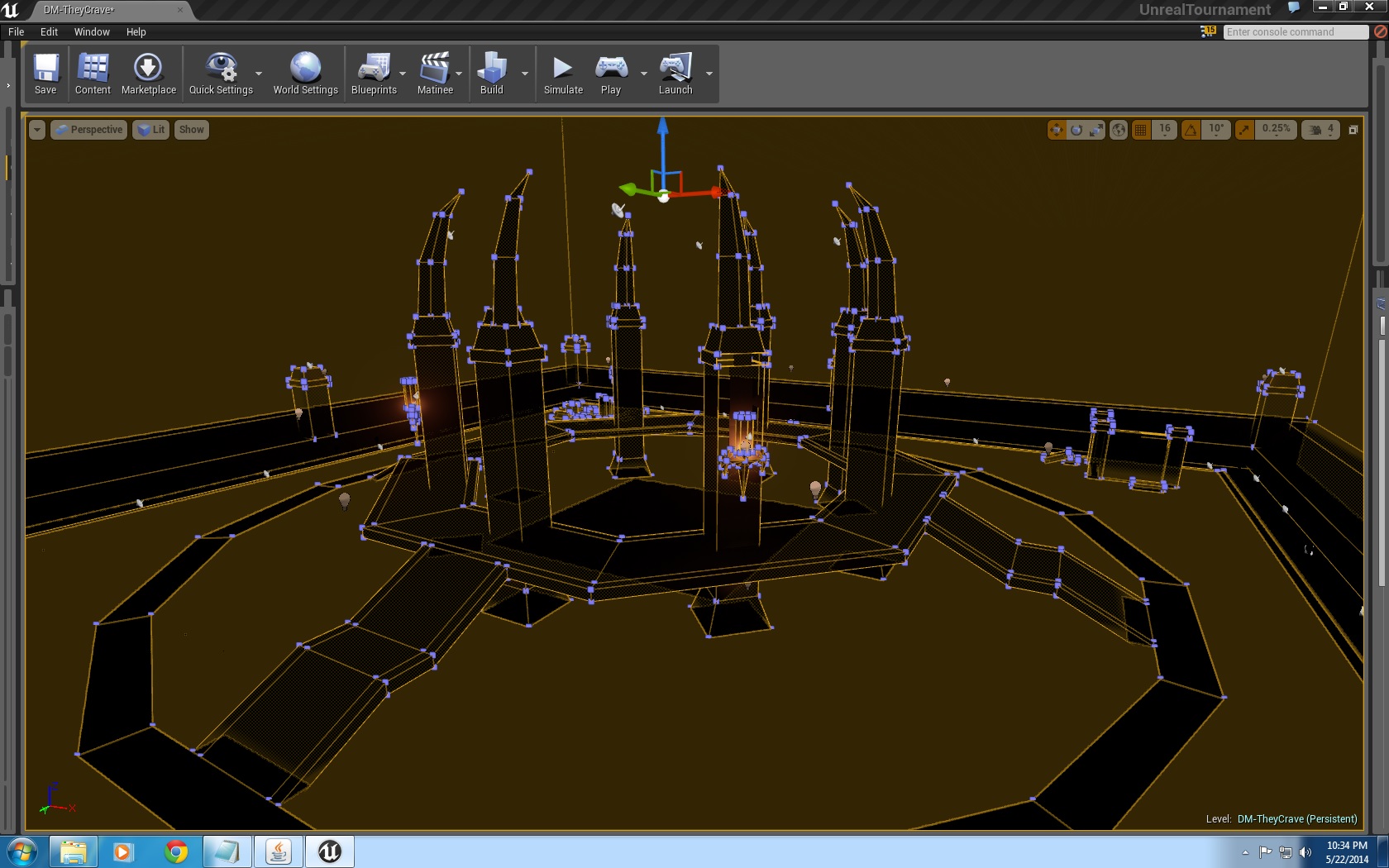Open Chrome from the taskbar

tap(176, 851)
